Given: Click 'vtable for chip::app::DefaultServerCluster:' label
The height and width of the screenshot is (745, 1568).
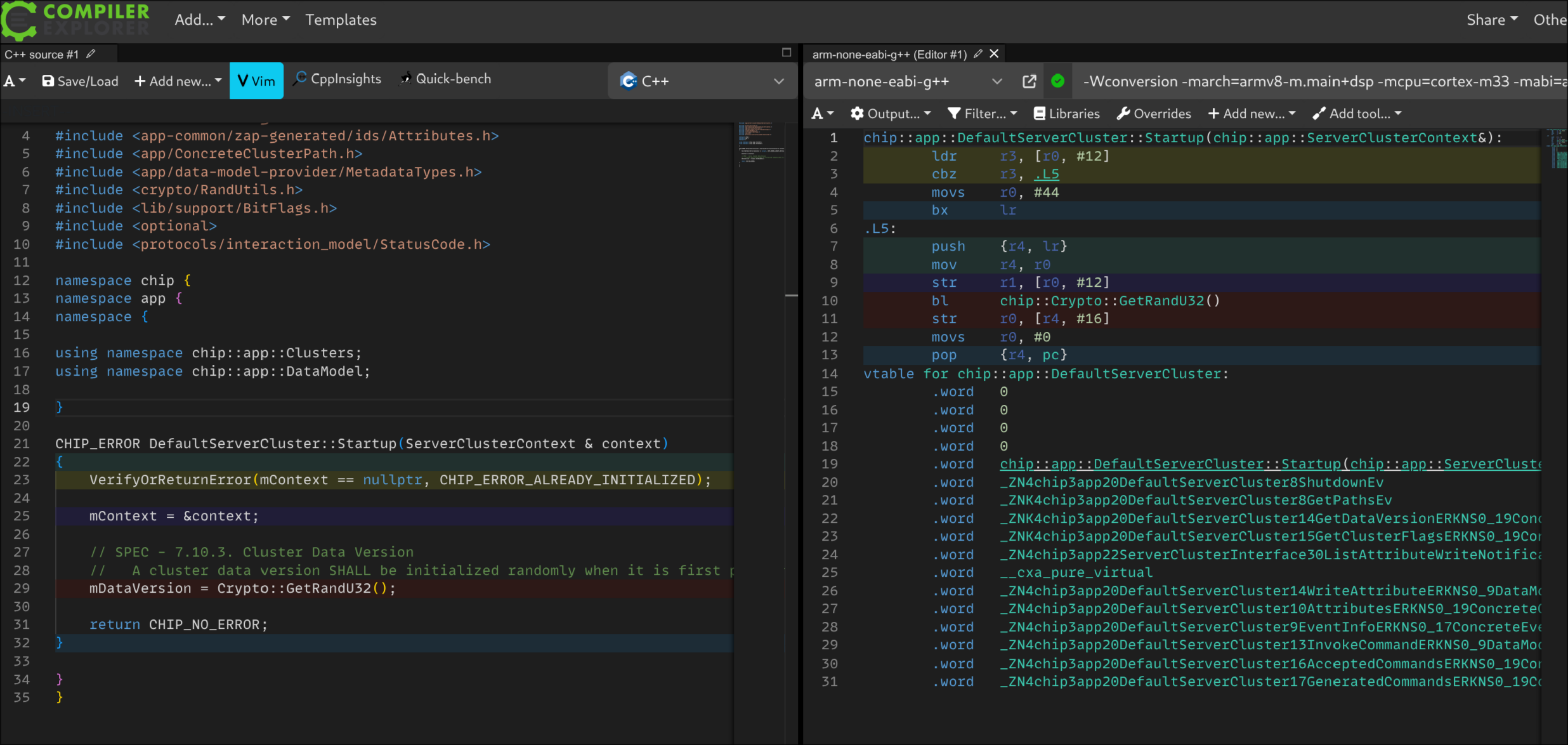Looking at the screenshot, I should pyautogui.click(x=1046, y=374).
